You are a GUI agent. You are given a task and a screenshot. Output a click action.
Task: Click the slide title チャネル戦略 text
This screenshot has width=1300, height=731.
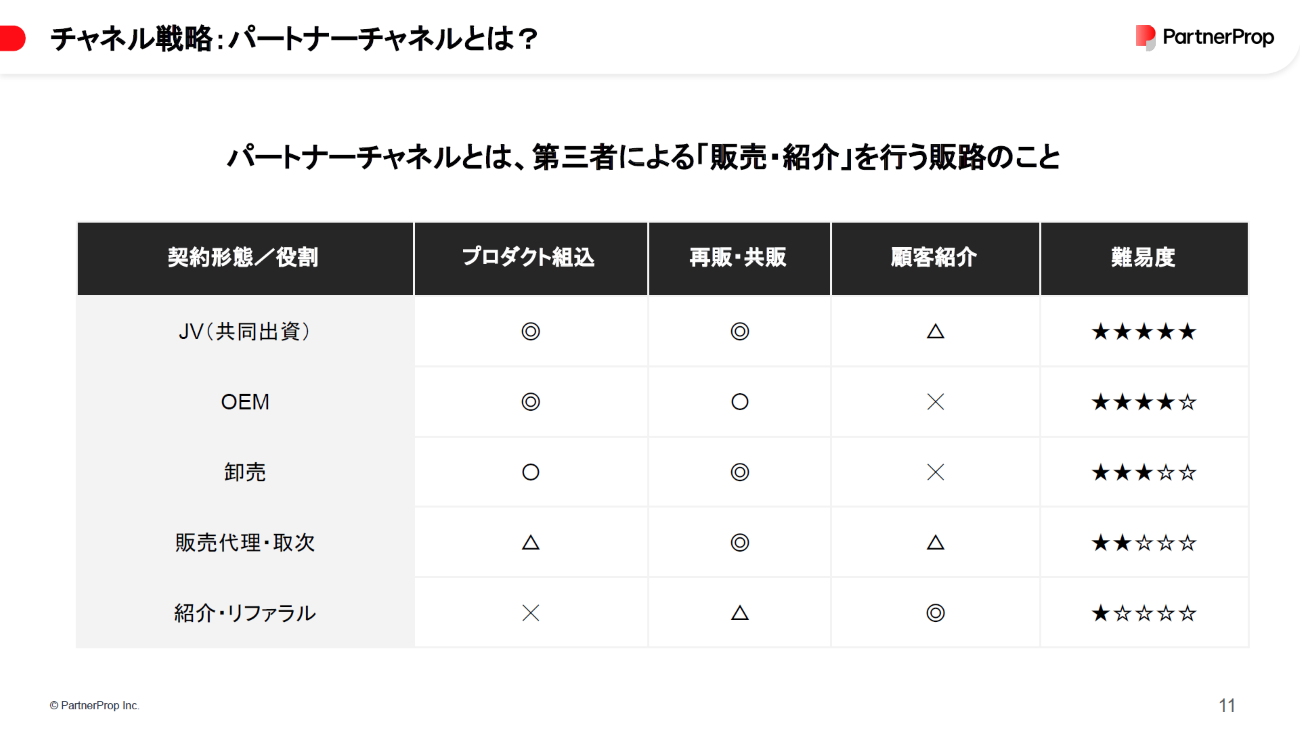(131, 39)
